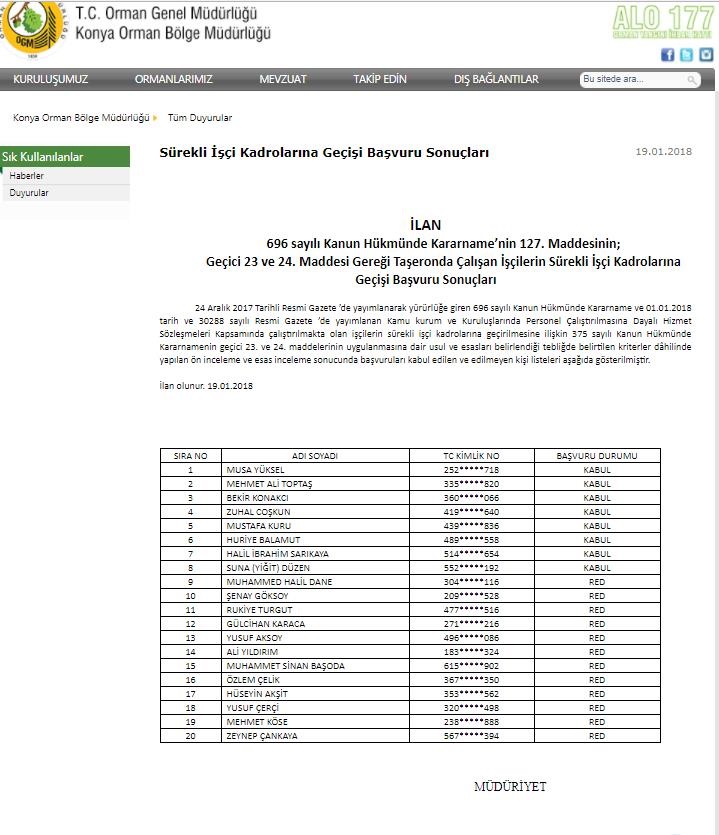Open the Facebook icon link
This screenshot has width=719, height=835.
(x=668, y=55)
